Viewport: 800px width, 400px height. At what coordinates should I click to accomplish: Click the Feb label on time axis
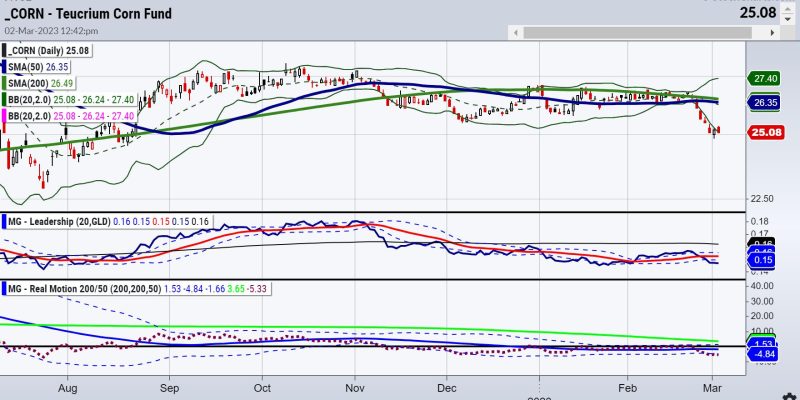(x=627, y=385)
